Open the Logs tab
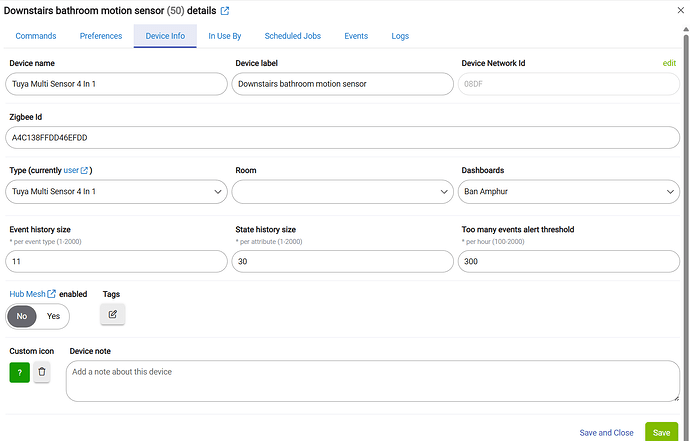Screen dimensions: 690x441 (x=400, y=36)
